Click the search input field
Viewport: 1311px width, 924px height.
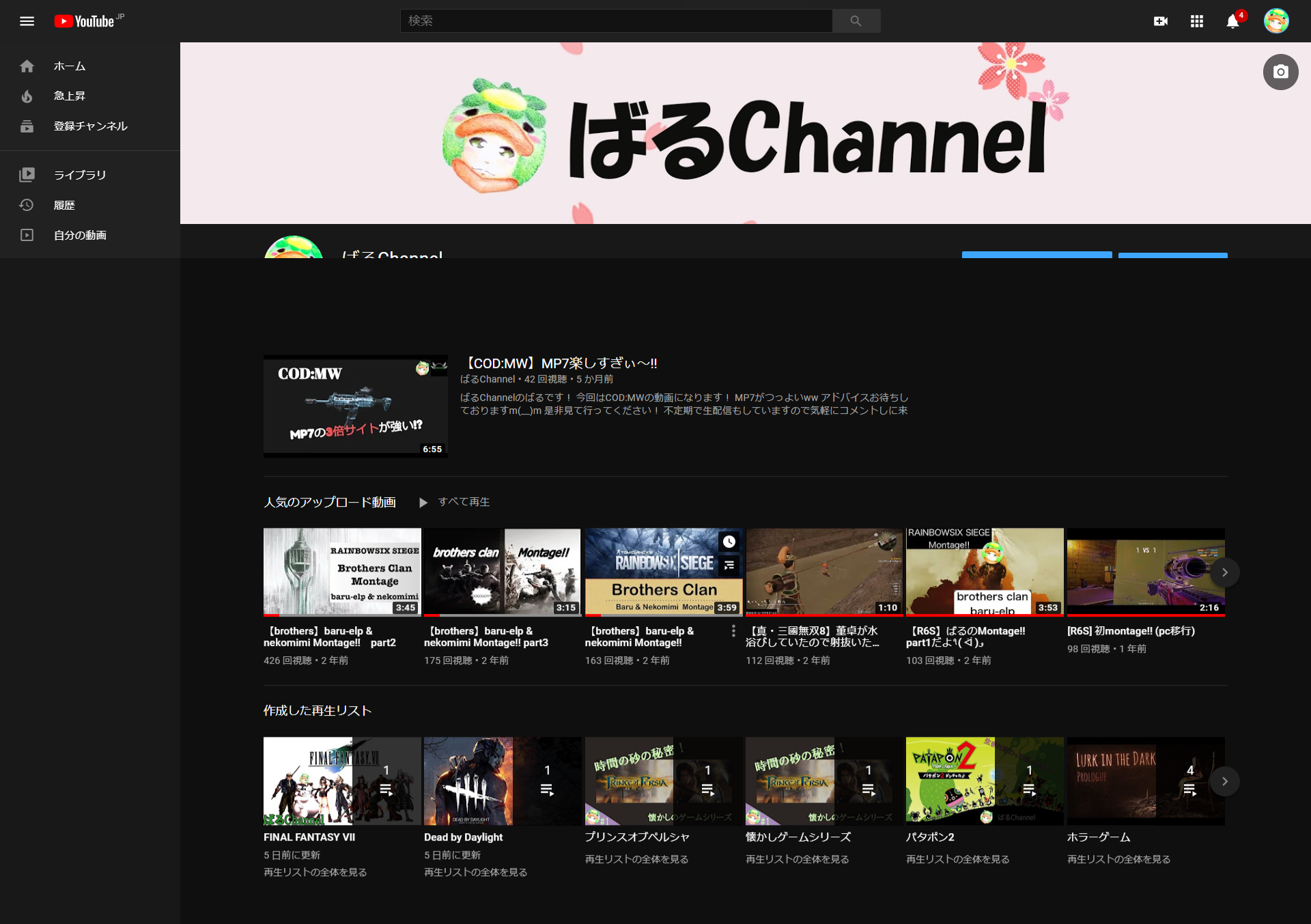pyautogui.click(x=615, y=21)
